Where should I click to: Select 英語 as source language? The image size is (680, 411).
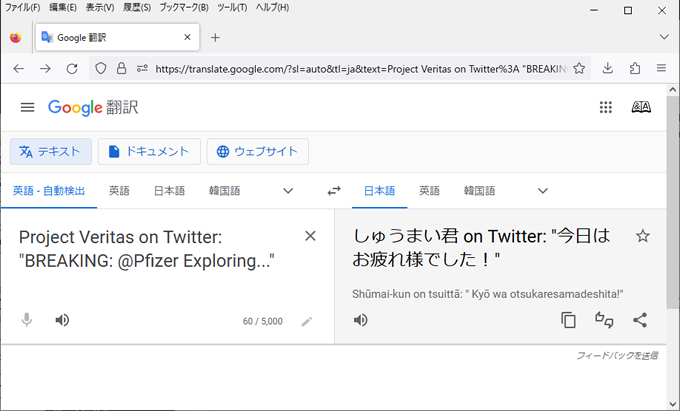click(119, 191)
